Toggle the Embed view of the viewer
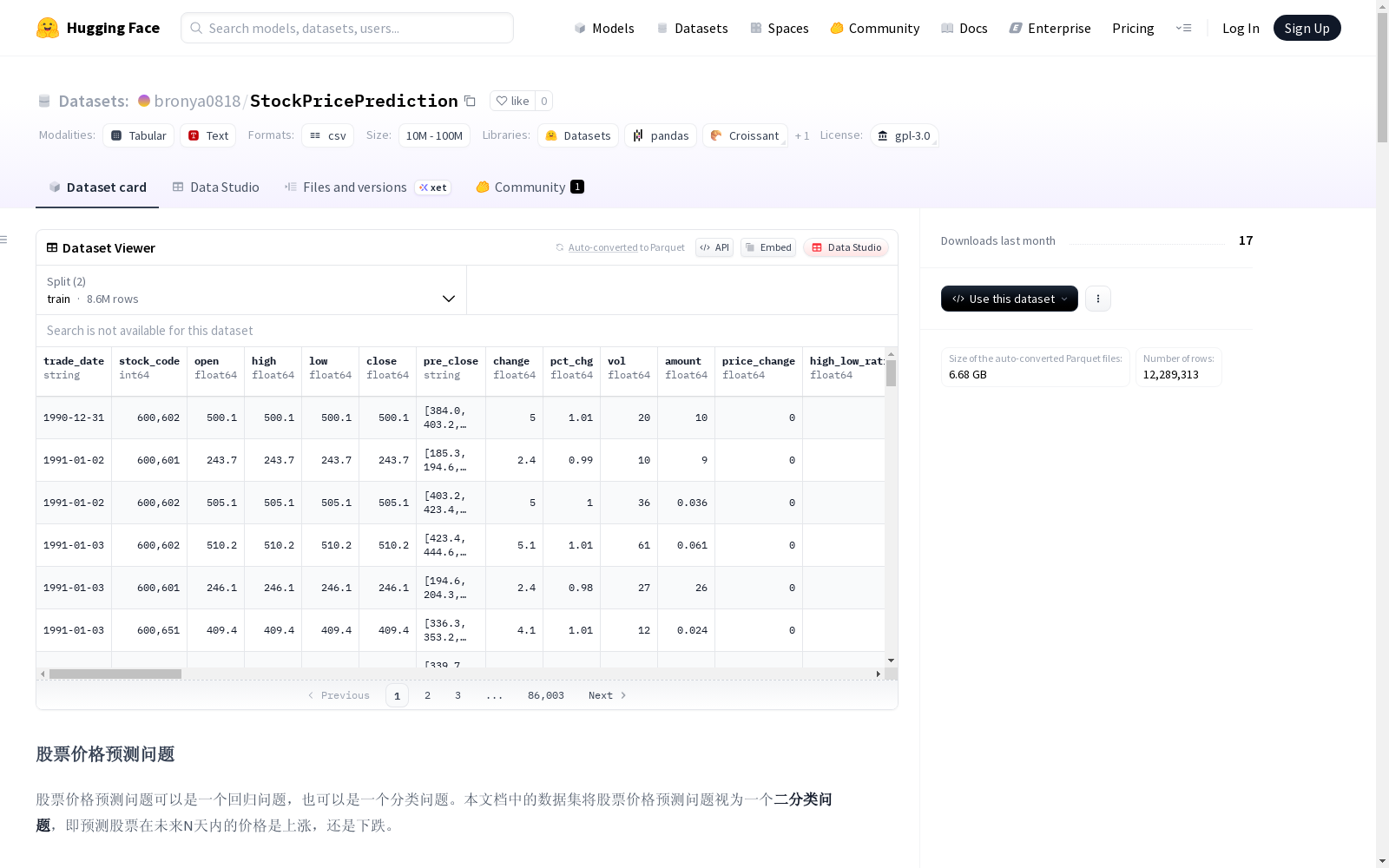Image resolution: width=1389 pixels, height=868 pixels. pos(767,247)
